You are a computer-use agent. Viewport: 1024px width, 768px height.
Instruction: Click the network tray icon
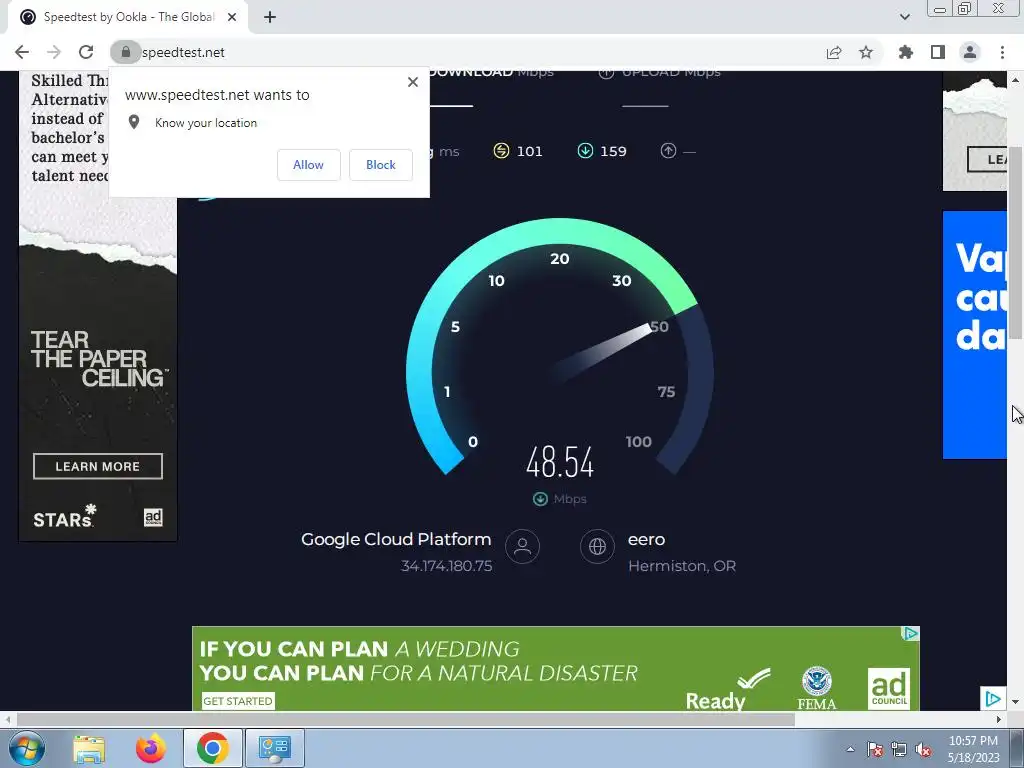[x=899, y=750]
